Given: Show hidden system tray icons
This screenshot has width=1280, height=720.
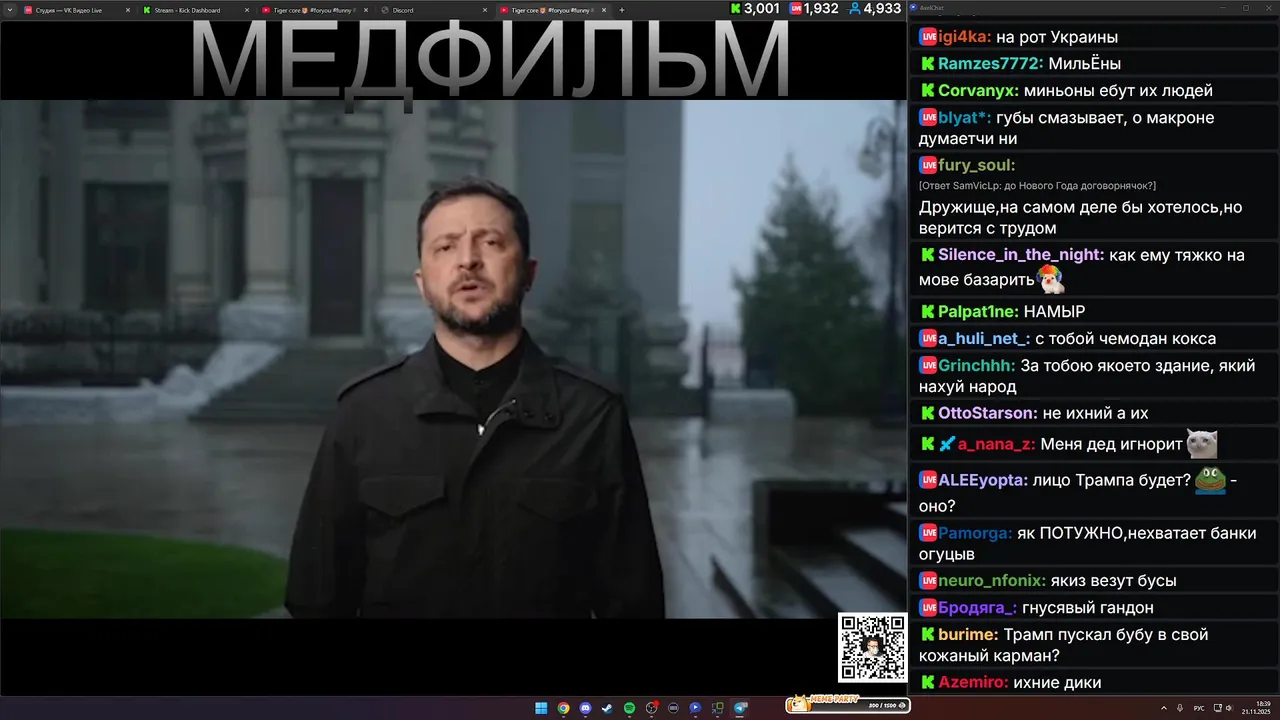Looking at the screenshot, I should point(1163,708).
